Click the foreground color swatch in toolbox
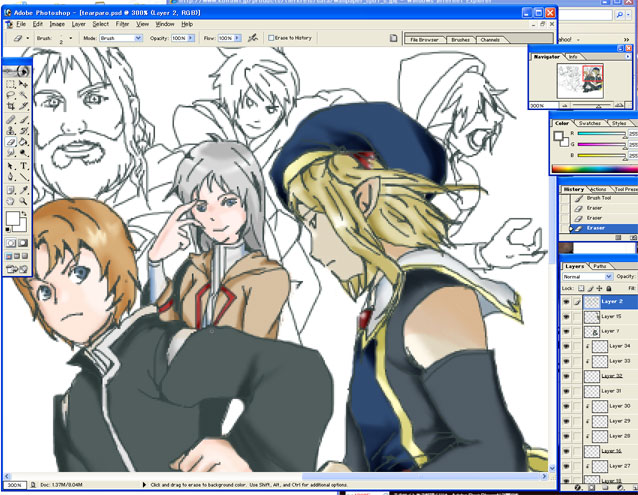The image size is (638, 495). (12, 218)
